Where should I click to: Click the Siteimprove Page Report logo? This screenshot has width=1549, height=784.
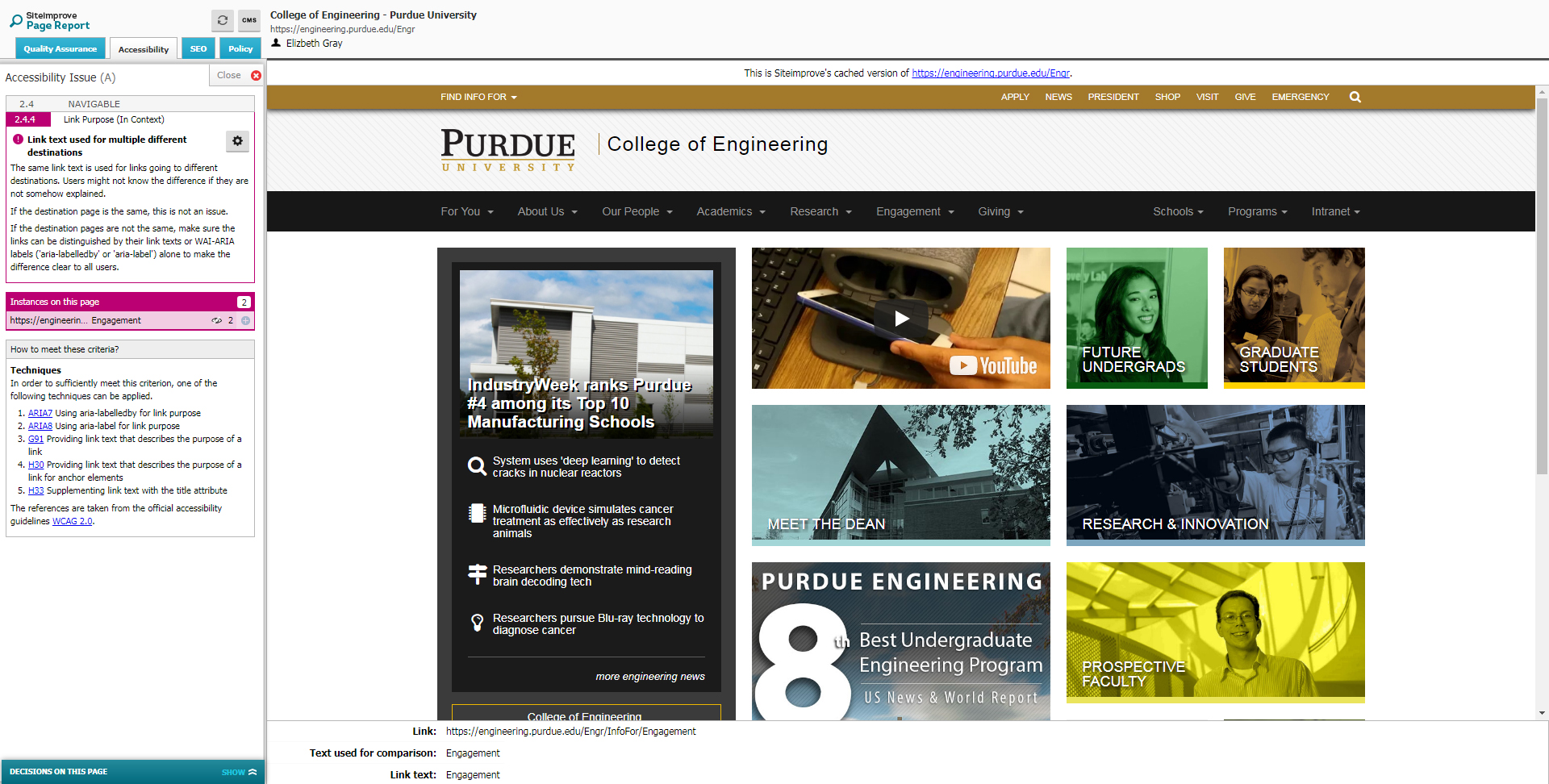pyautogui.click(x=50, y=20)
